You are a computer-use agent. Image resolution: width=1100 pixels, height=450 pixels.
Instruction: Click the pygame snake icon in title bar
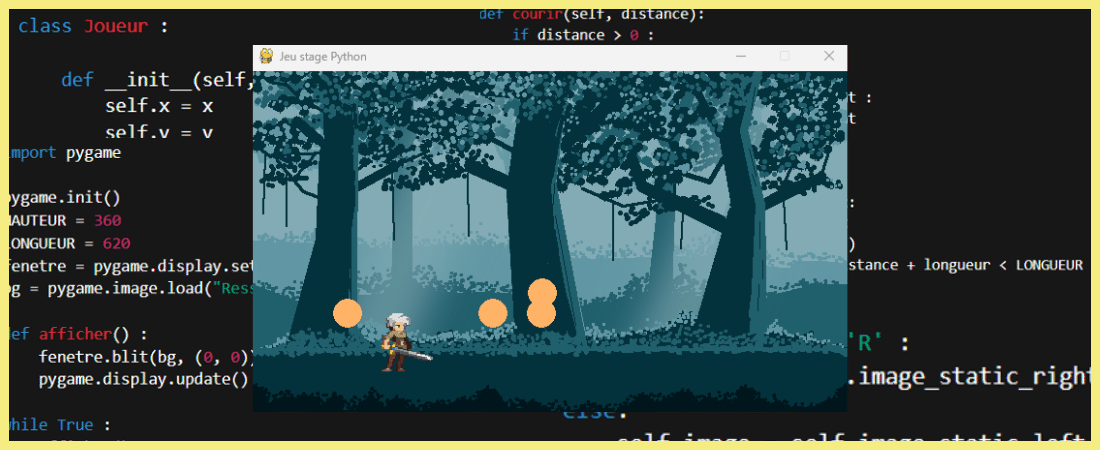tap(267, 56)
